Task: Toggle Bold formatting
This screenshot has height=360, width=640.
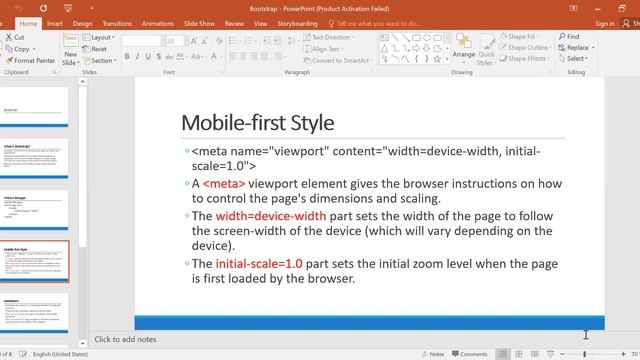Action: tap(127, 56)
